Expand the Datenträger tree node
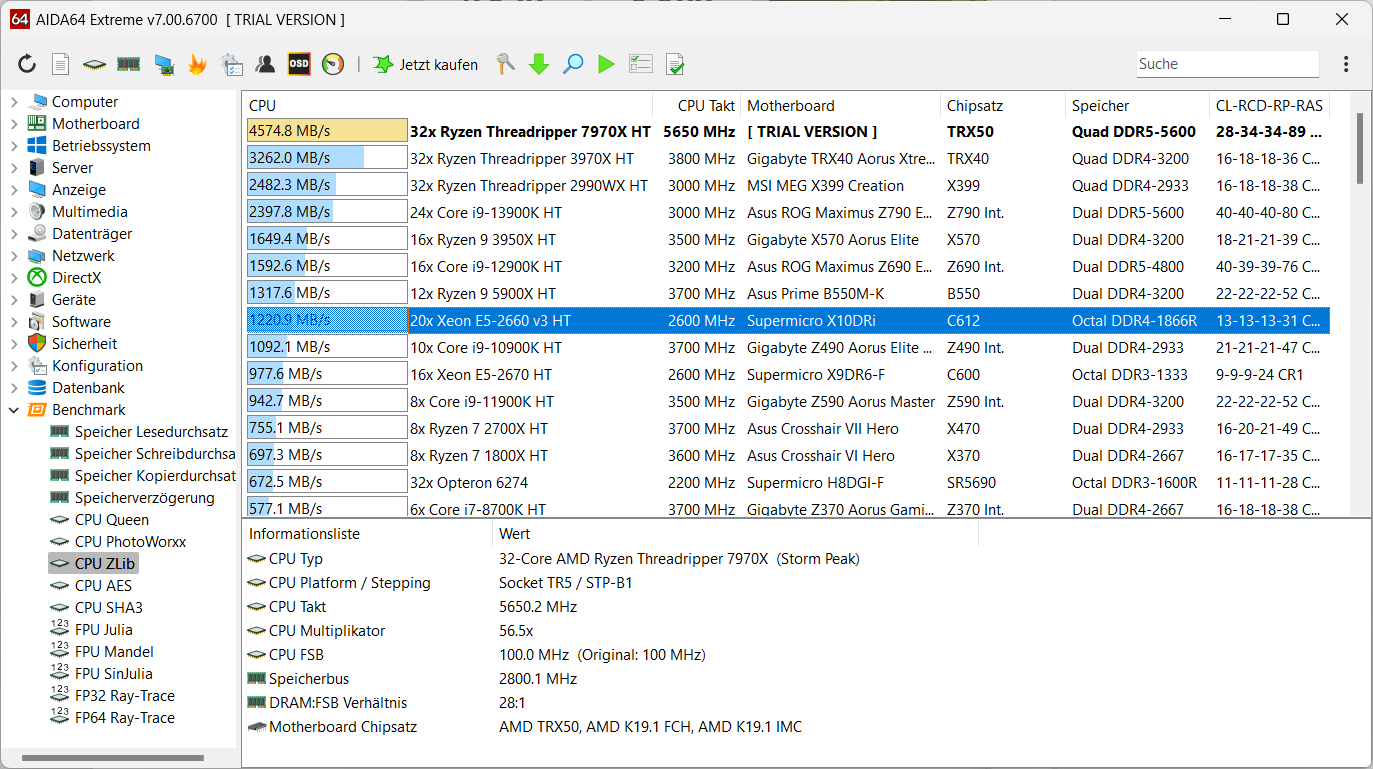This screenshot has height=769, width=1373. [14, 234]
